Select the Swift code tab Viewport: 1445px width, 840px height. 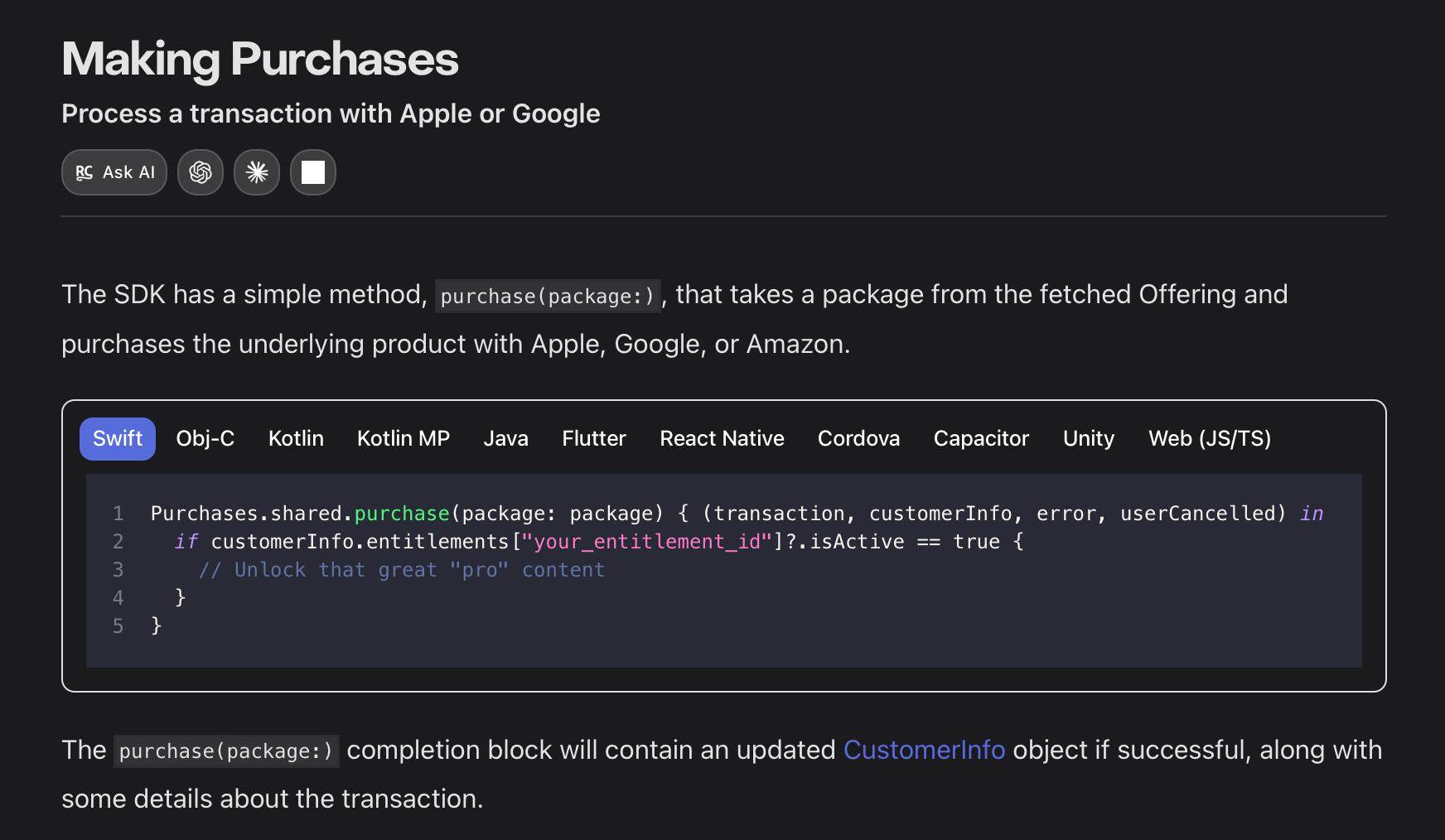click(x=118, y=438)
